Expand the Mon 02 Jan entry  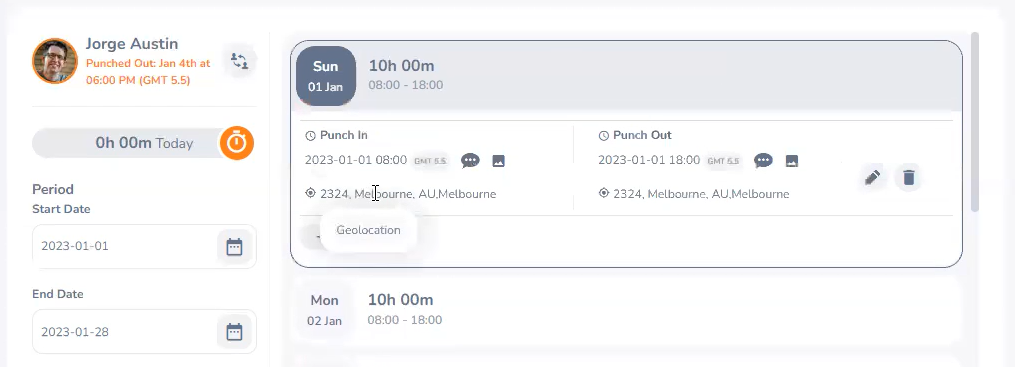point(626,309)
